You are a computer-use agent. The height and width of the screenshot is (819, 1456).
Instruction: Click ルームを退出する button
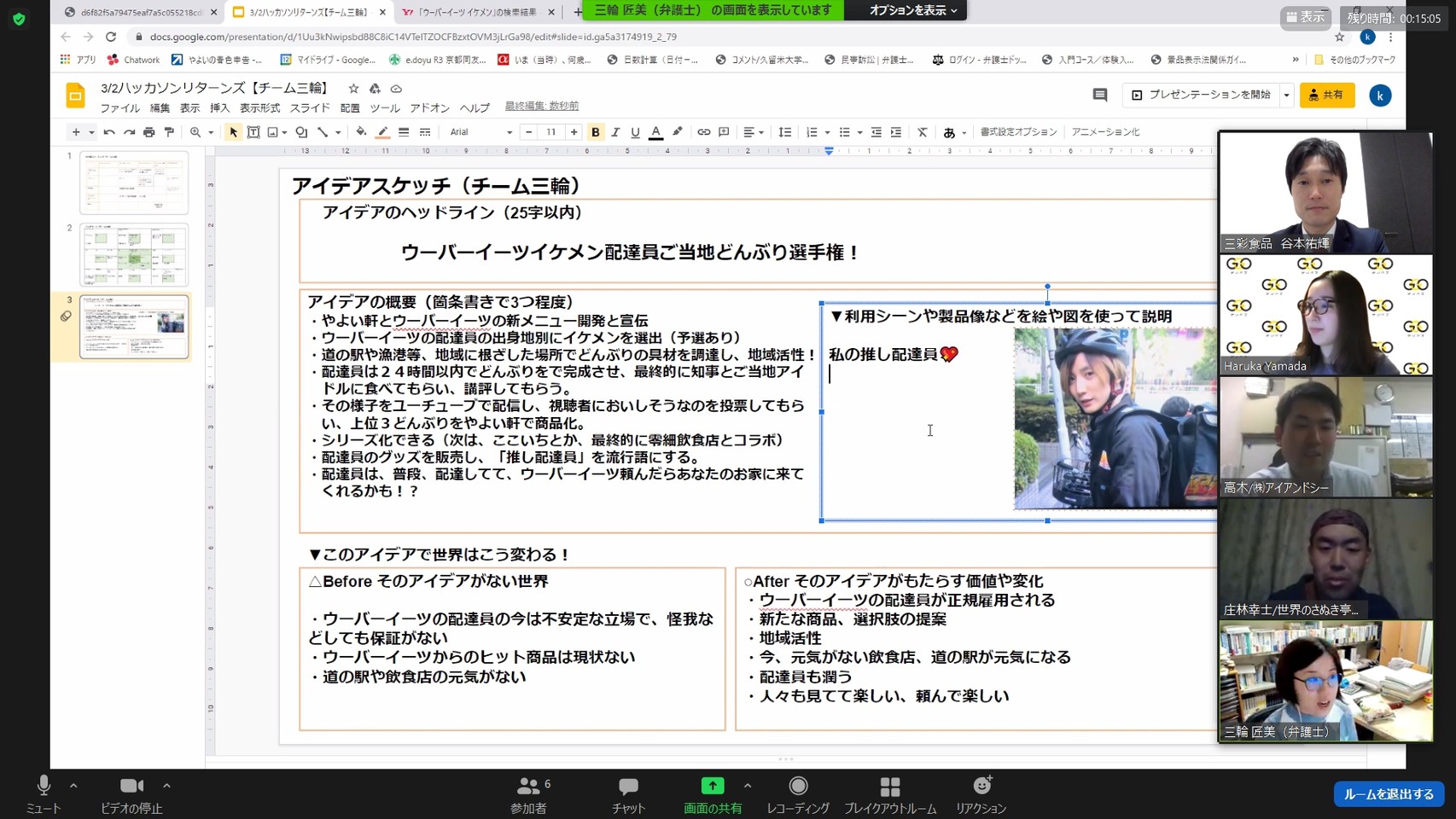(1389, 794)
